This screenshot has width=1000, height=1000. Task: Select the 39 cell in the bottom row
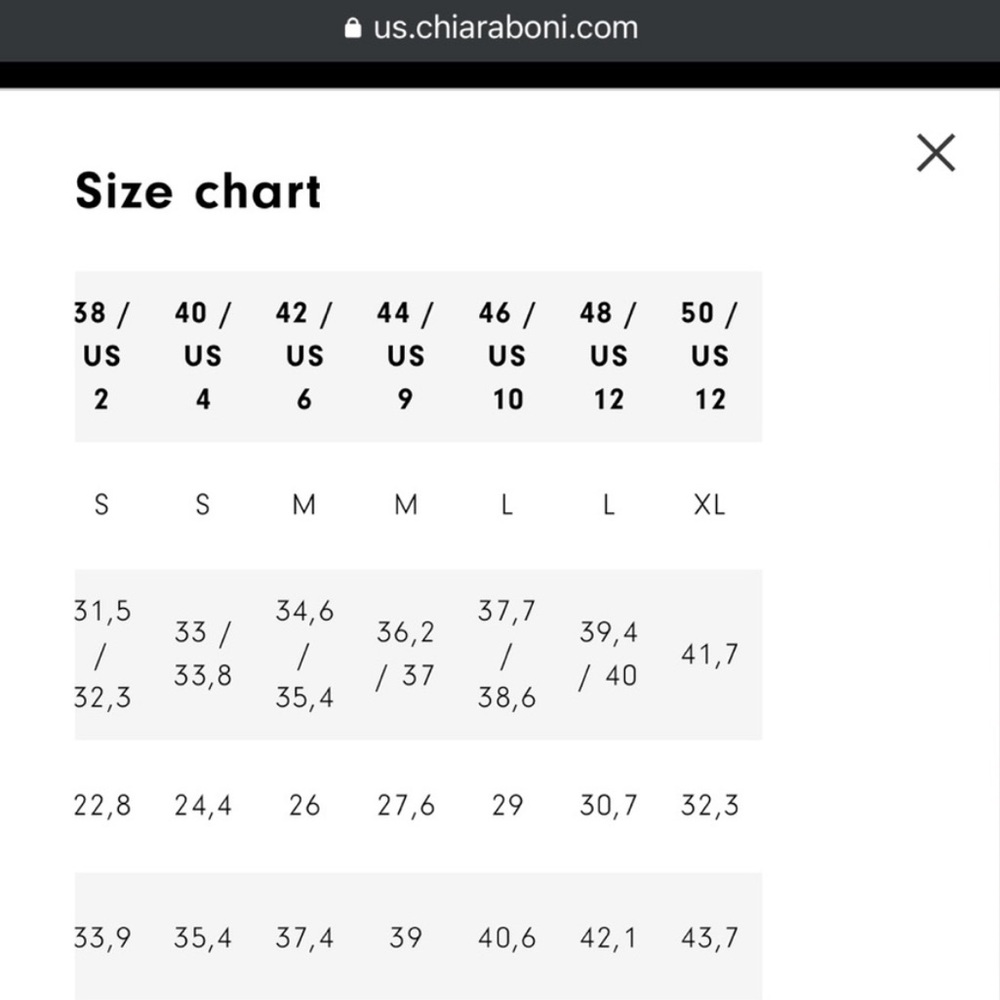pyautogui.click(x=406, y=938)
